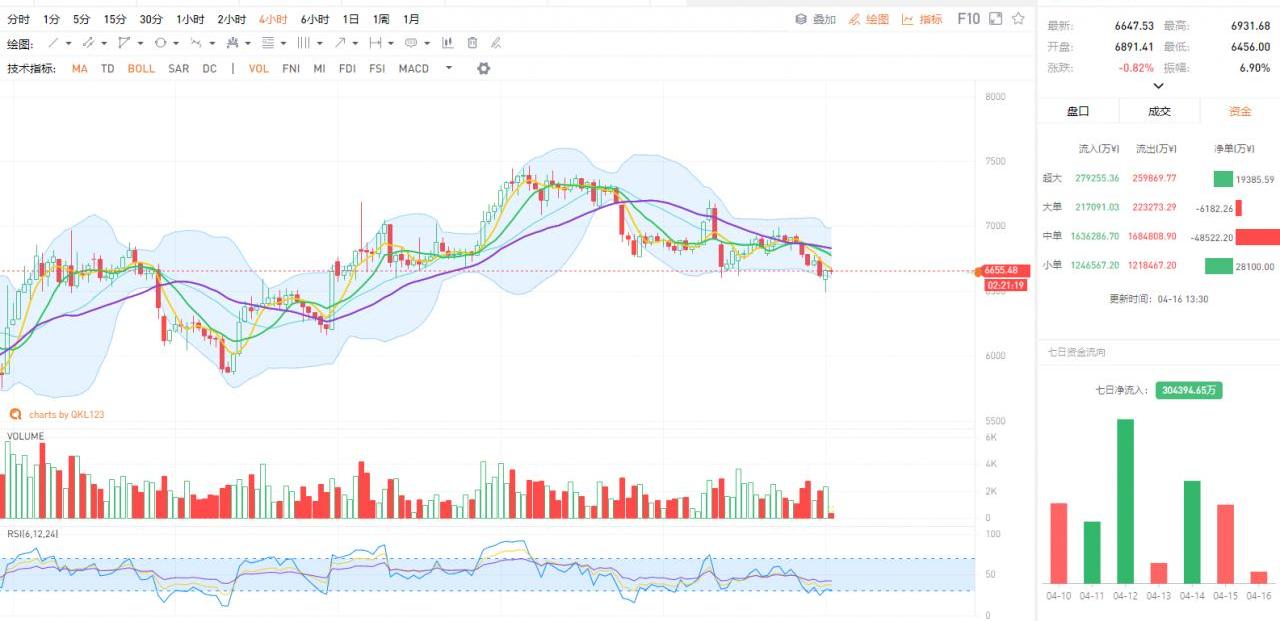Screen dimensions: 1280x621
Task: Select the arrow drawing tool
Action: tap(340, 43)
